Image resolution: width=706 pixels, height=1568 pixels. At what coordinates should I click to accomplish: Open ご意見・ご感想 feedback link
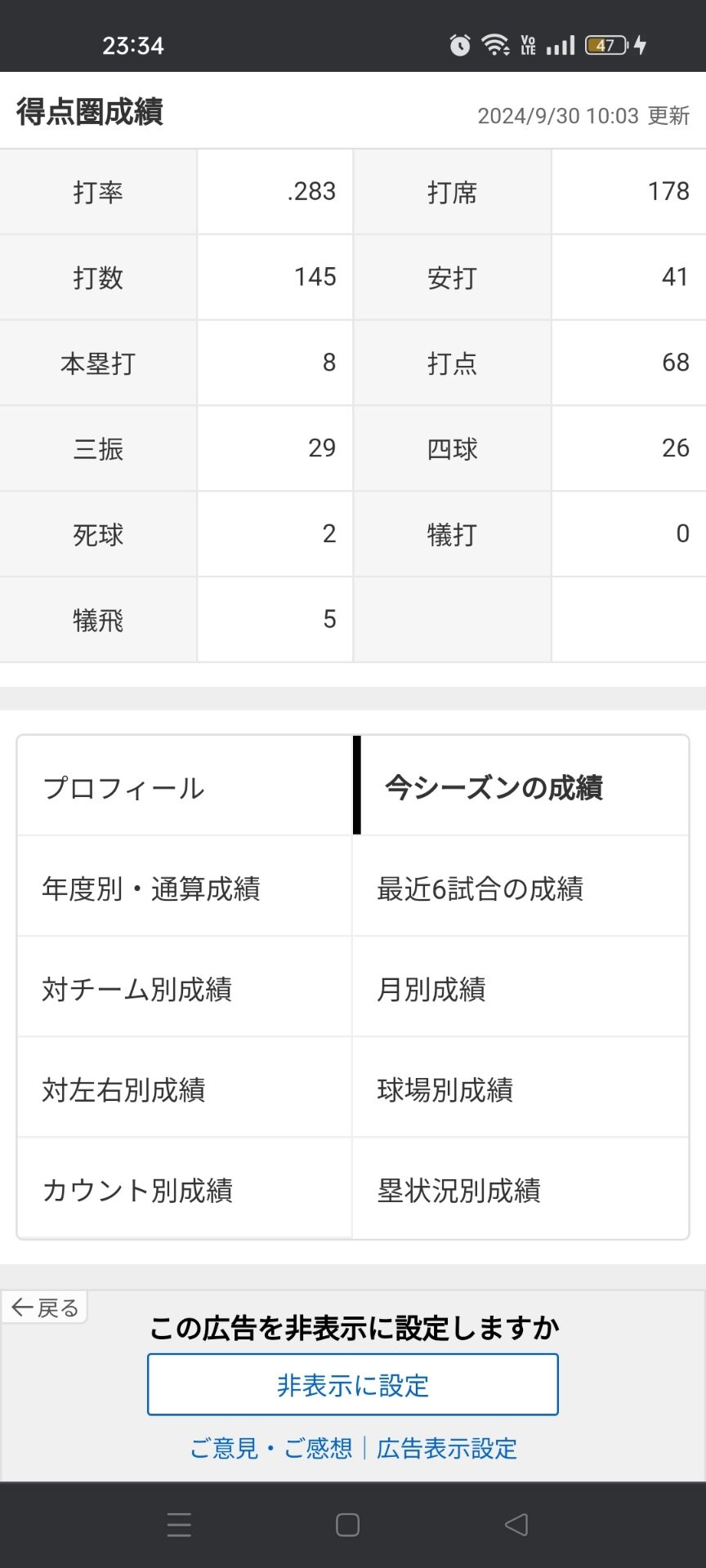[271, 1448]
